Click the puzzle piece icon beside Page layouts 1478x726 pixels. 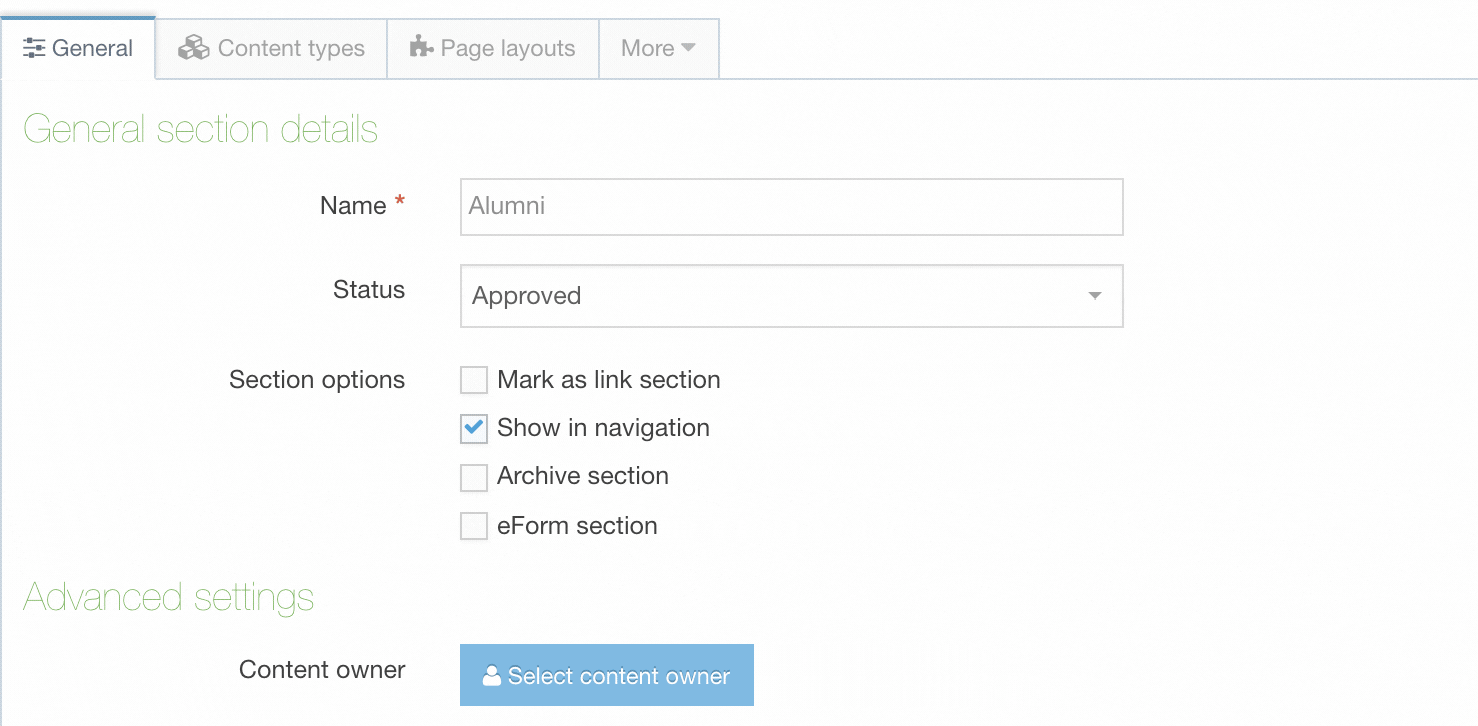pos(421,47)
